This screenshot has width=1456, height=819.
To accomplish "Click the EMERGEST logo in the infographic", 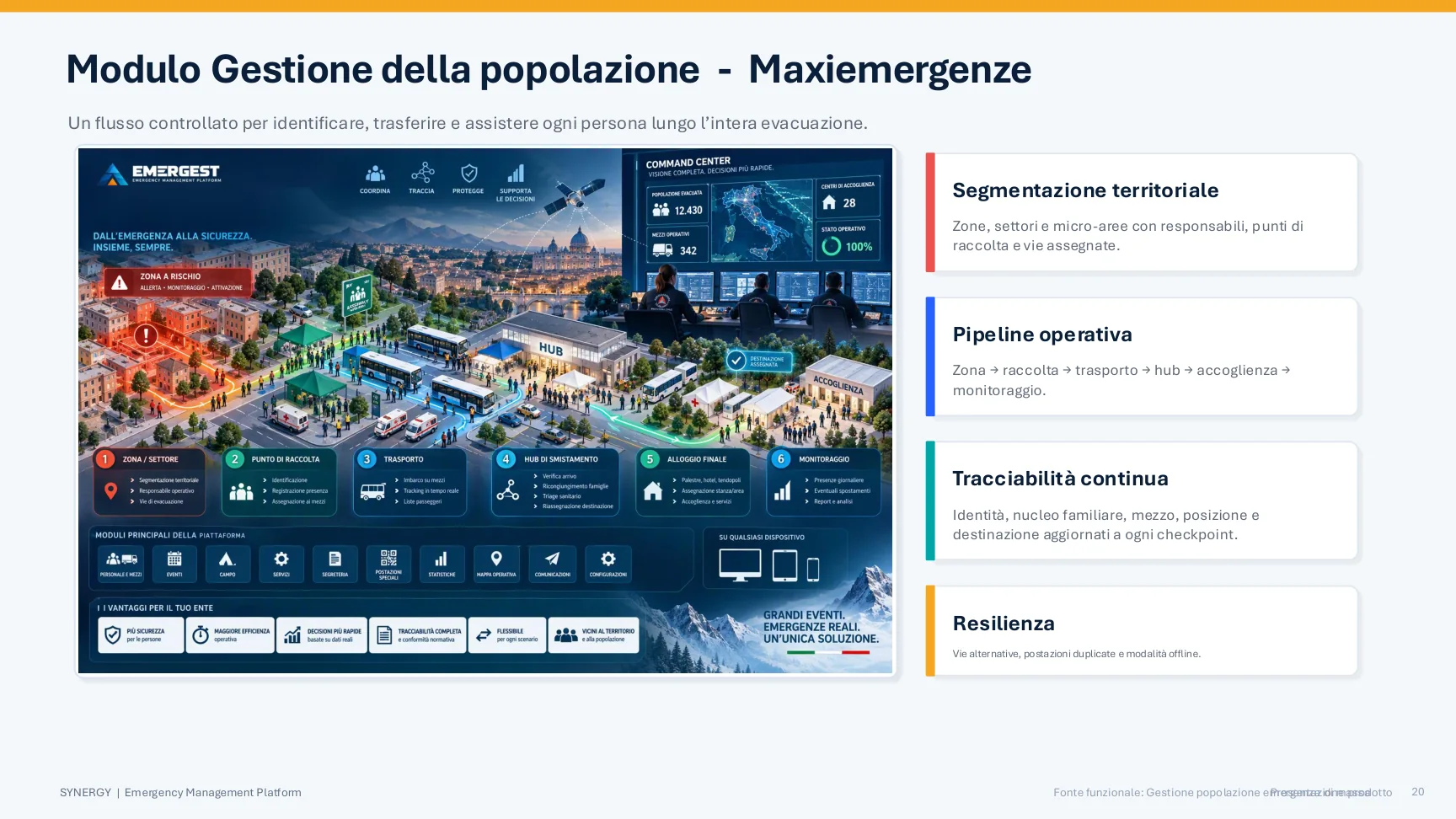I will pos(159,174).
